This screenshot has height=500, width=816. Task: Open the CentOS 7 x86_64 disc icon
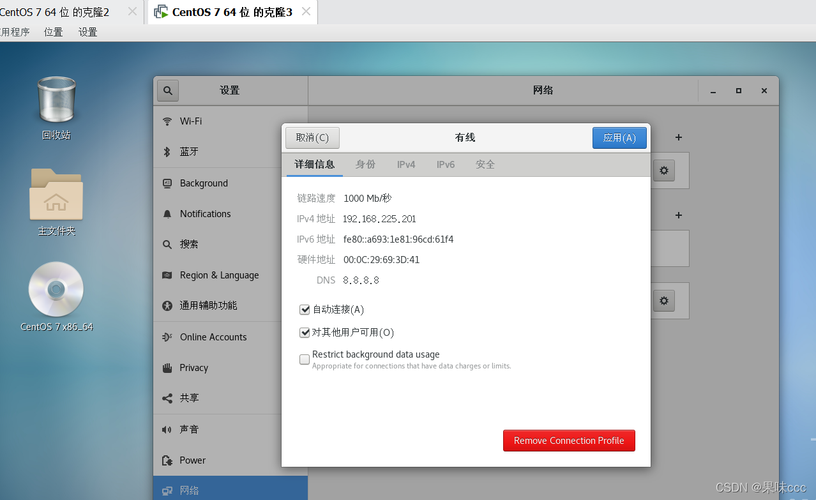pyautogui.click(x=56, y=296)
